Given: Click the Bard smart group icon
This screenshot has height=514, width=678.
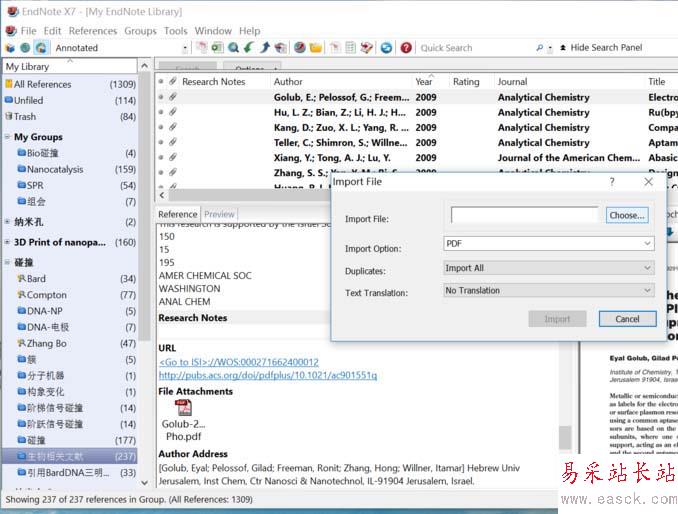Looking at the screenshot, I should pyautogui.click(x=21, y=278).
